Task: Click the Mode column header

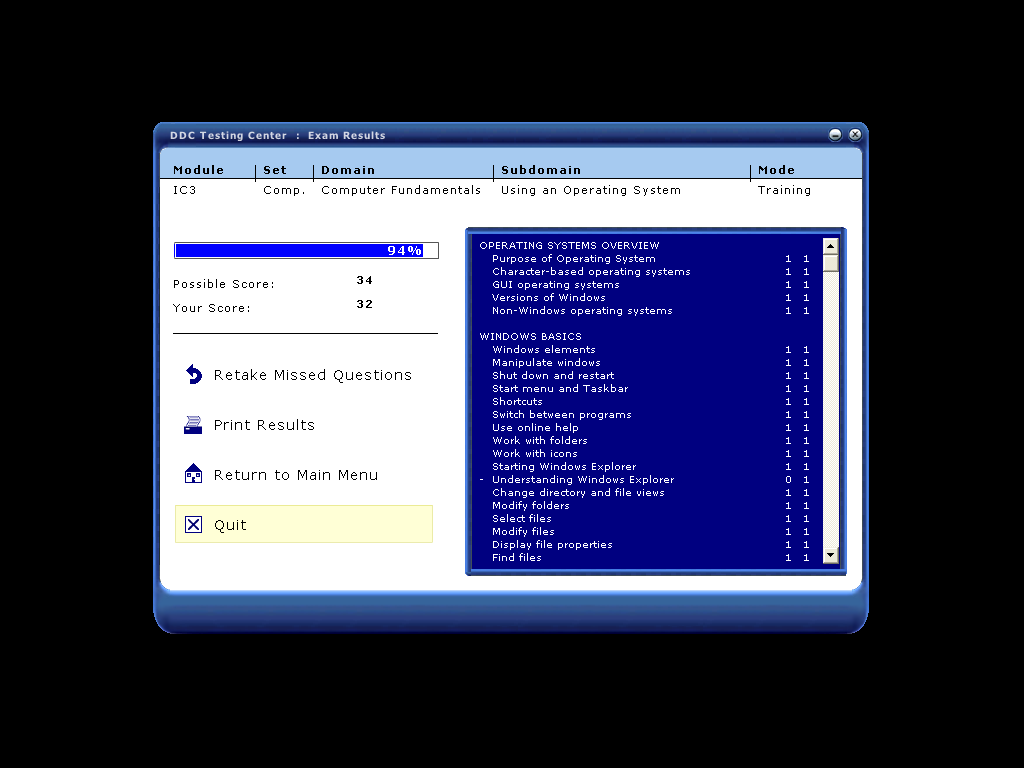Action: [776, 170]
